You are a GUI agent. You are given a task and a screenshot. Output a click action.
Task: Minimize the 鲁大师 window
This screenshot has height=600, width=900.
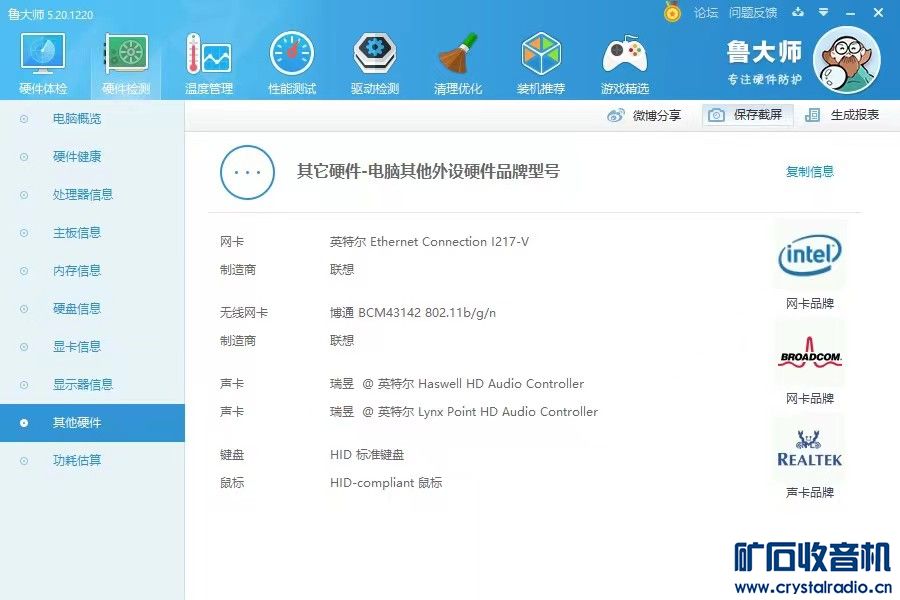[x=851, y=13]
